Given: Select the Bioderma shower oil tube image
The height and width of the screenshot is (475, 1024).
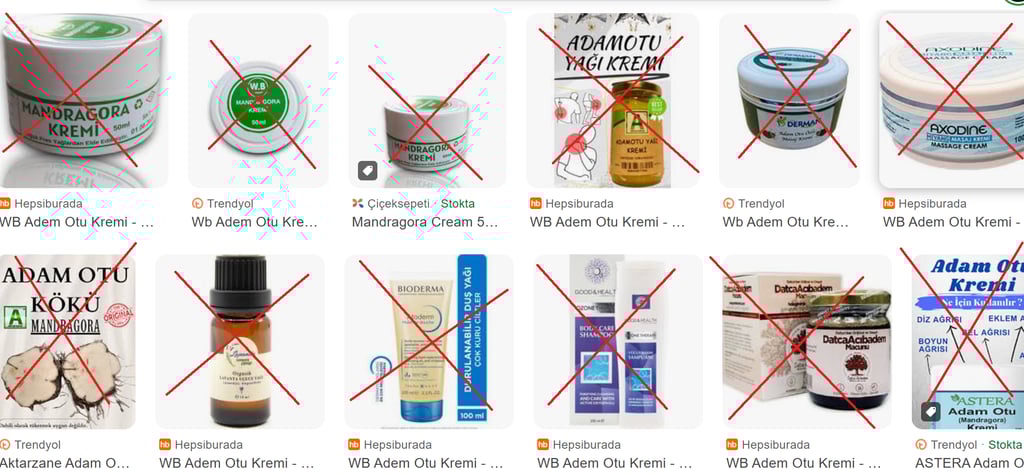Looking at the screenshot, I should tap(429, 341).
